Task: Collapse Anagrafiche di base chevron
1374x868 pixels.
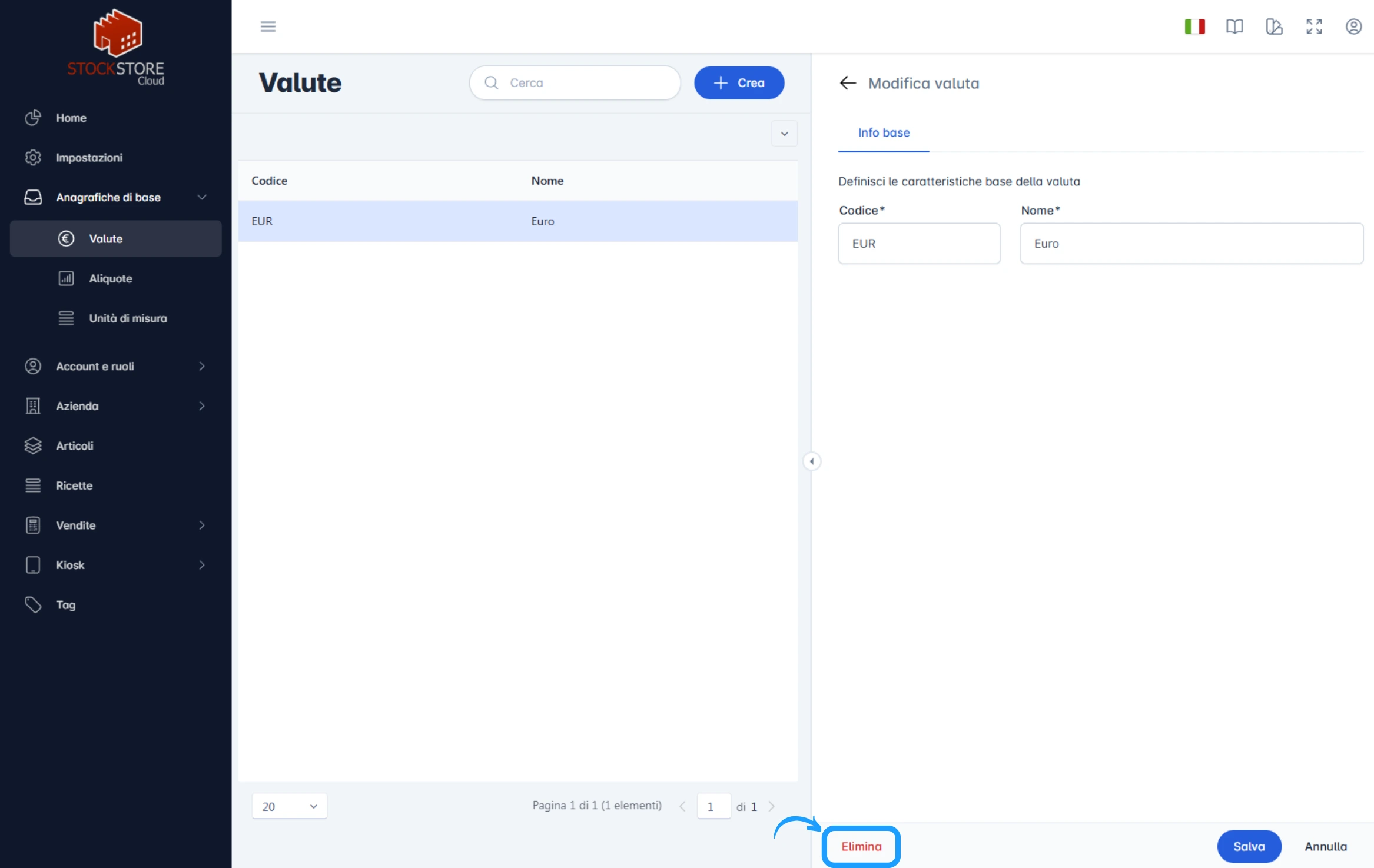Action: point(202,197)
